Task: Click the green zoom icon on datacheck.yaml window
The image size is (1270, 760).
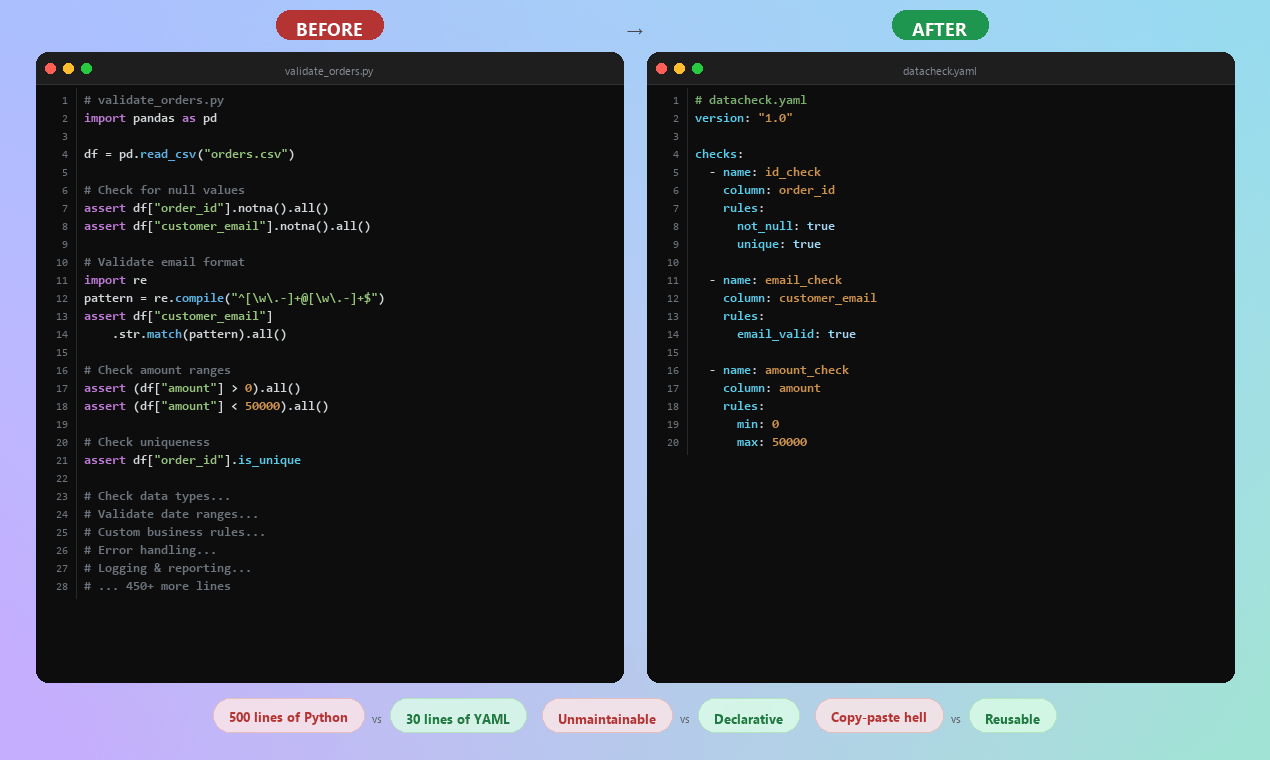Action: (697, 68)
